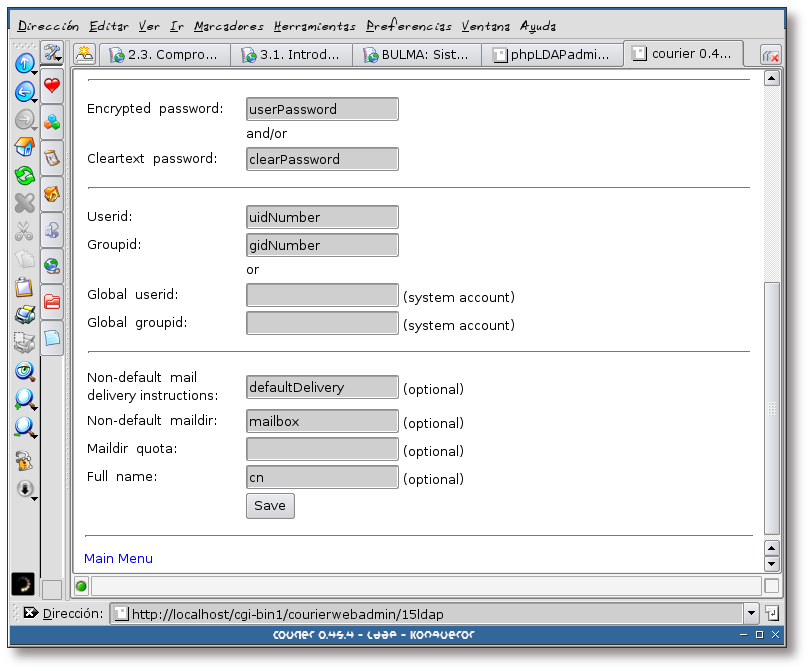Open the Marcadores menu

(x=229, y=26)
